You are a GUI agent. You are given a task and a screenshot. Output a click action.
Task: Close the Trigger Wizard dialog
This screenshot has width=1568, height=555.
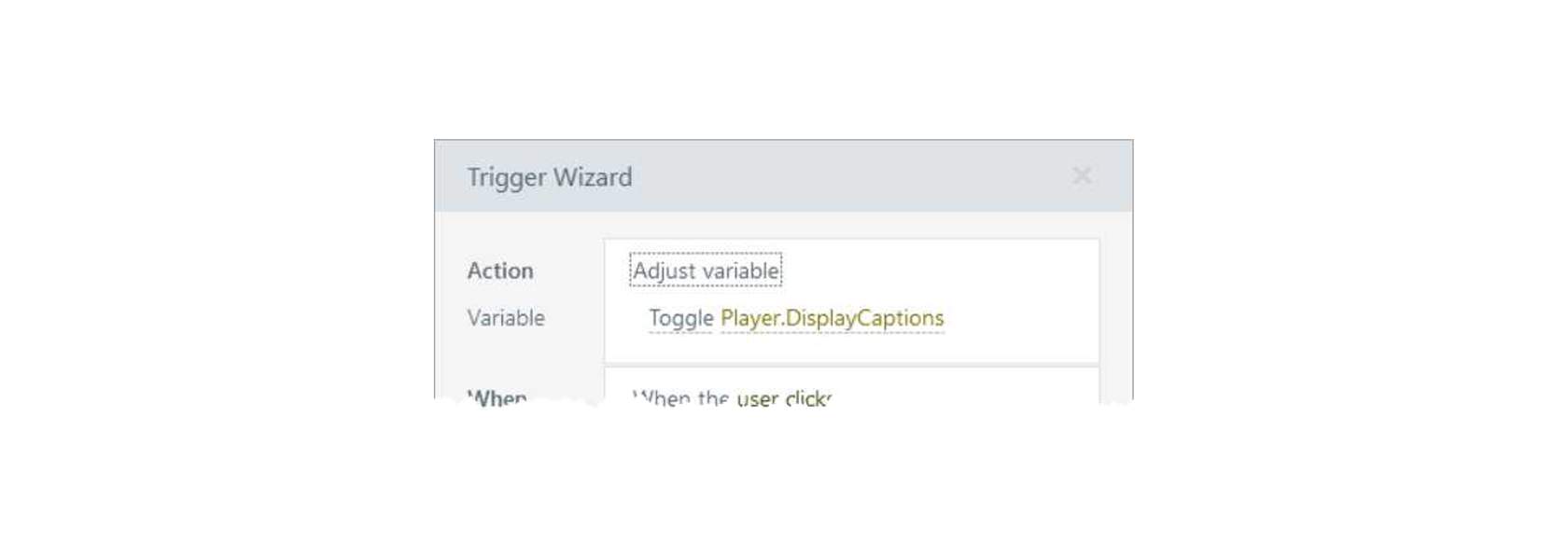[1082, 175]
